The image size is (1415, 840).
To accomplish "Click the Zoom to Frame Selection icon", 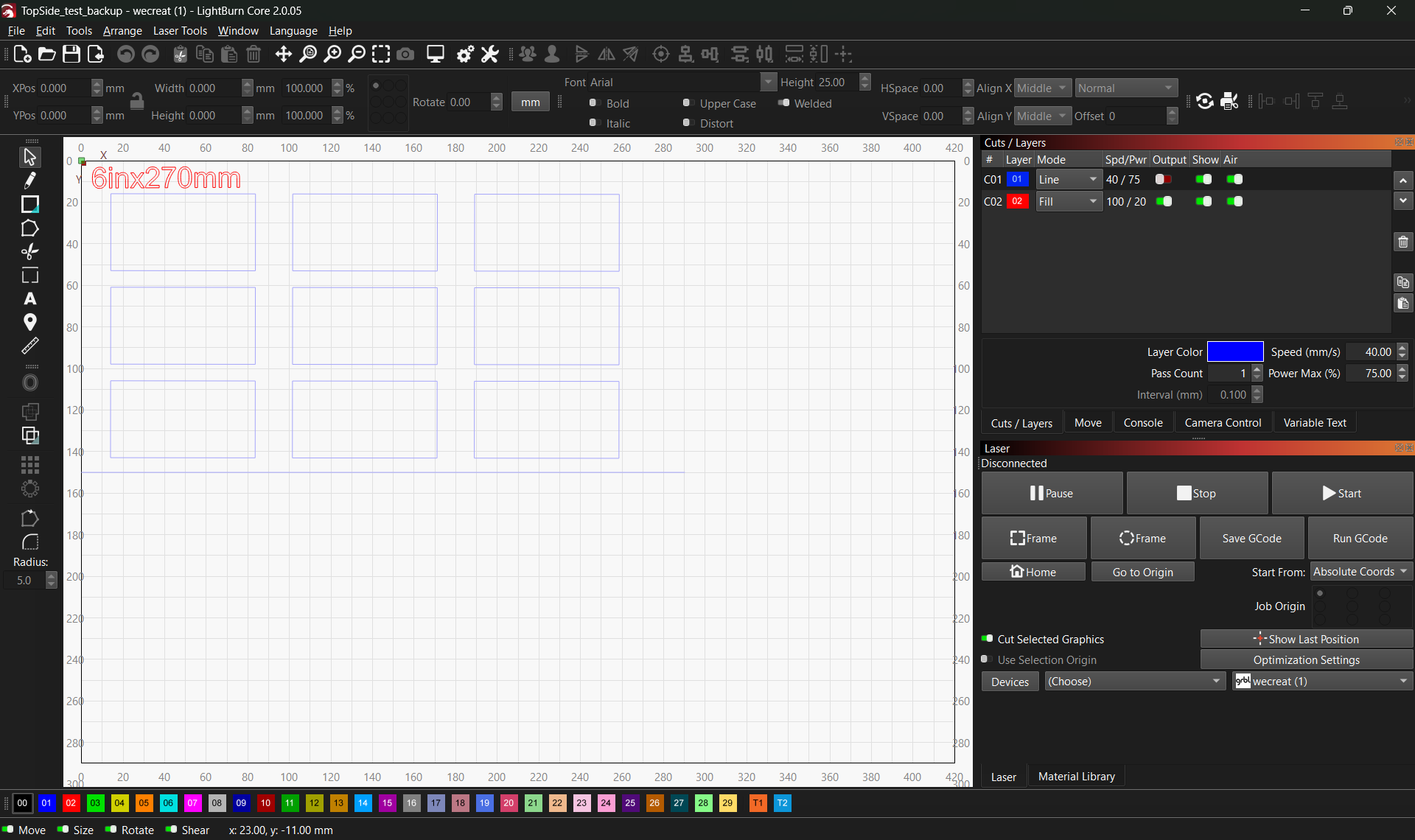I will click(x=381, y=54).
